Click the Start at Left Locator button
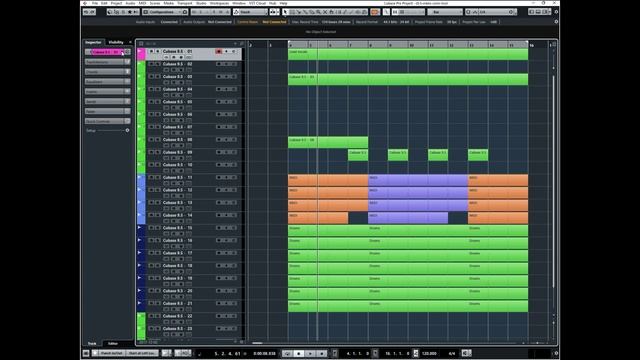 pos(142,353)
